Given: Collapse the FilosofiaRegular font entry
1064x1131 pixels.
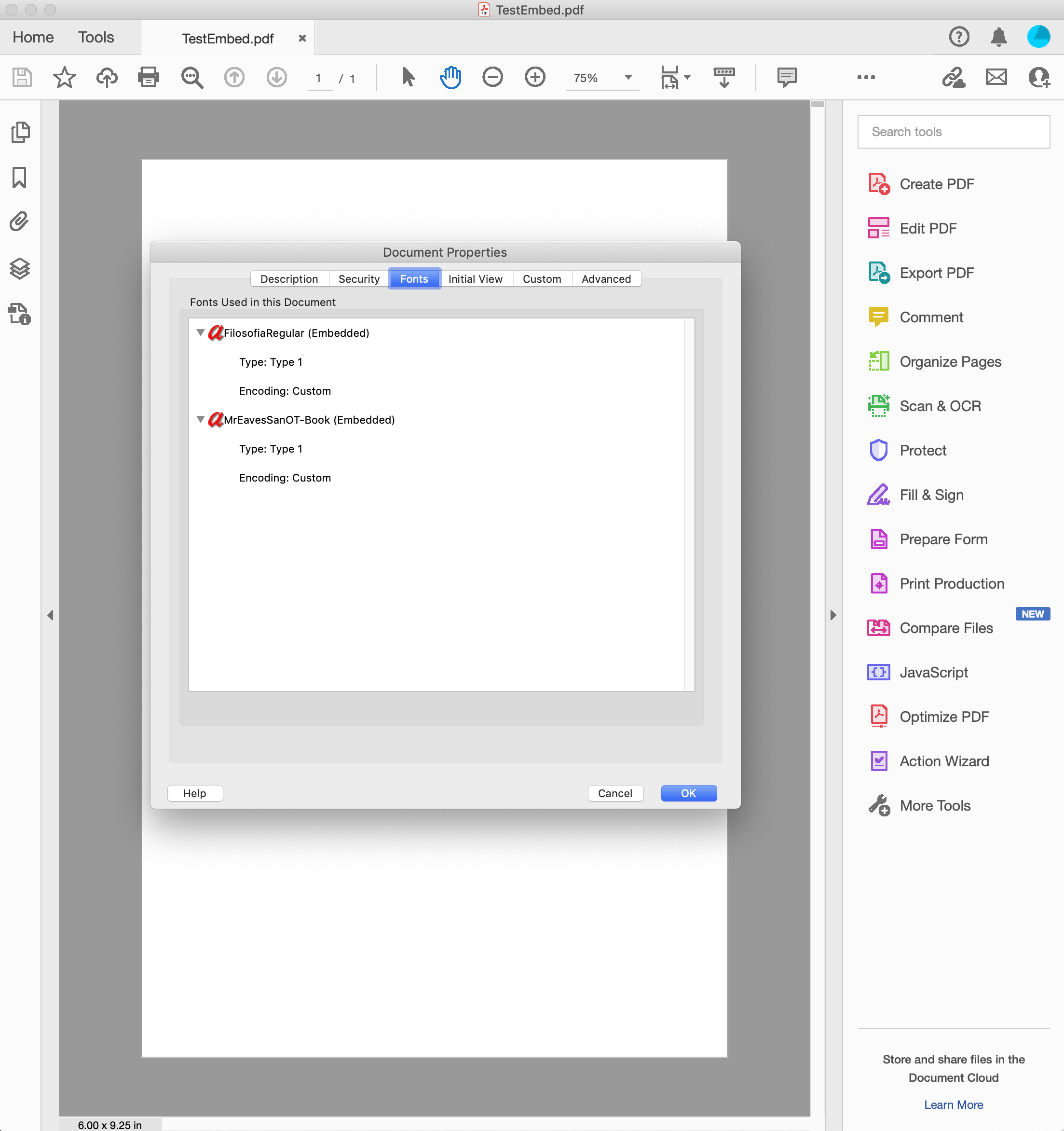Looking at the screenshot, I should point(200,332).
